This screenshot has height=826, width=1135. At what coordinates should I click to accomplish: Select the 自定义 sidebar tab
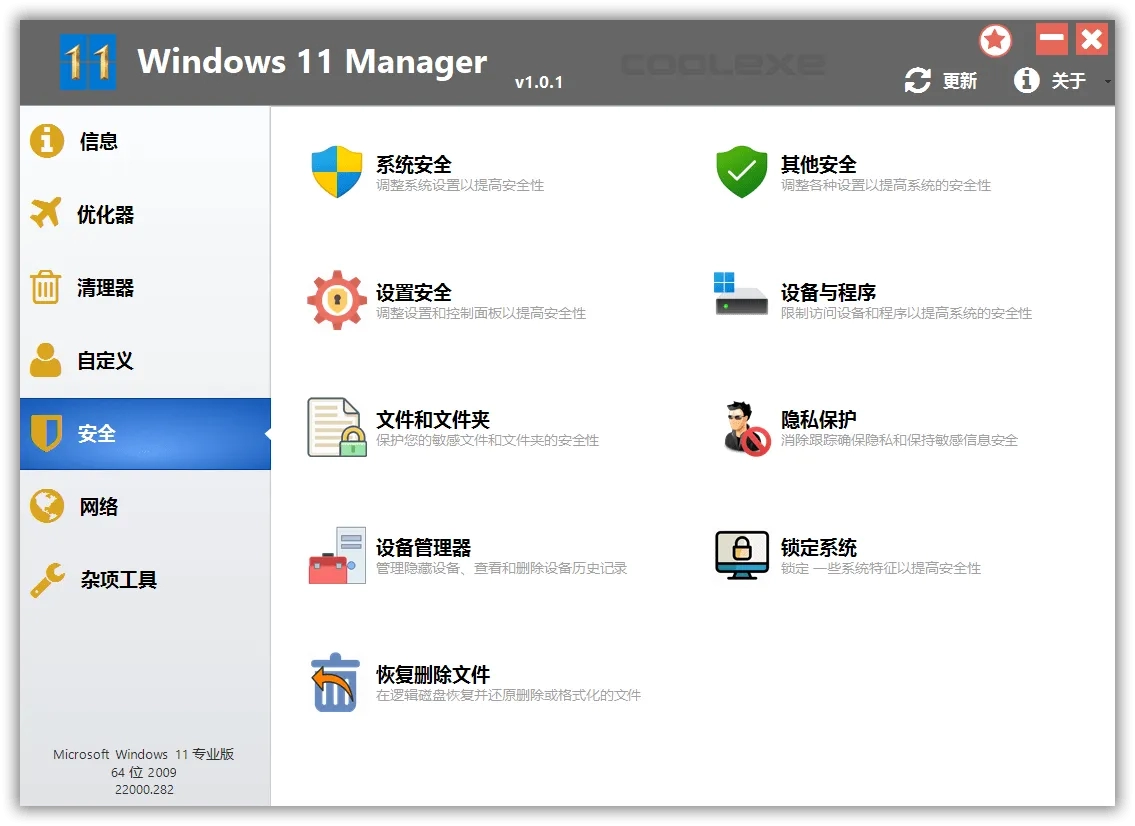click(x=145, y=361)
